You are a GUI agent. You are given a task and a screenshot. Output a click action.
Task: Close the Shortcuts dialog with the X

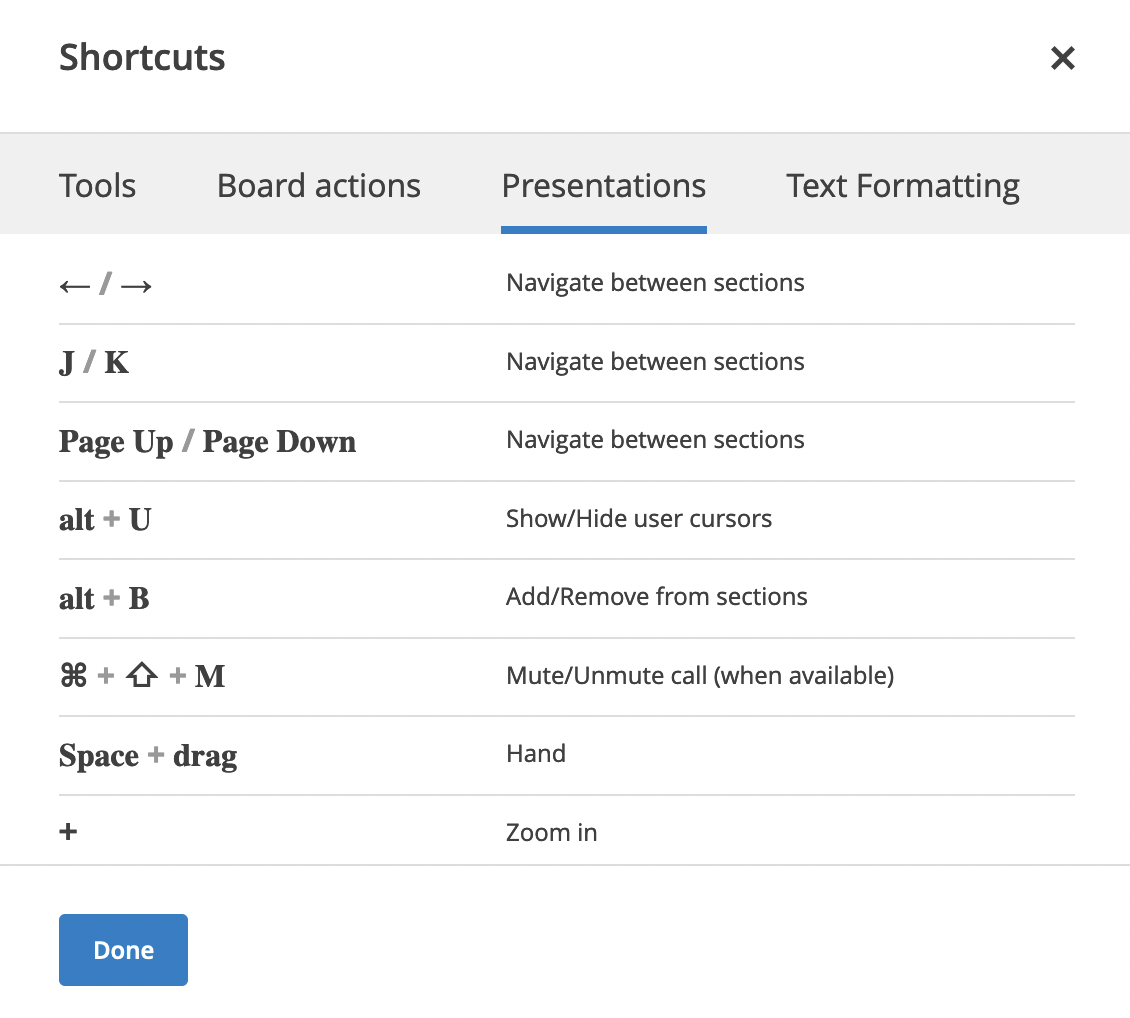click(1062, 58)
